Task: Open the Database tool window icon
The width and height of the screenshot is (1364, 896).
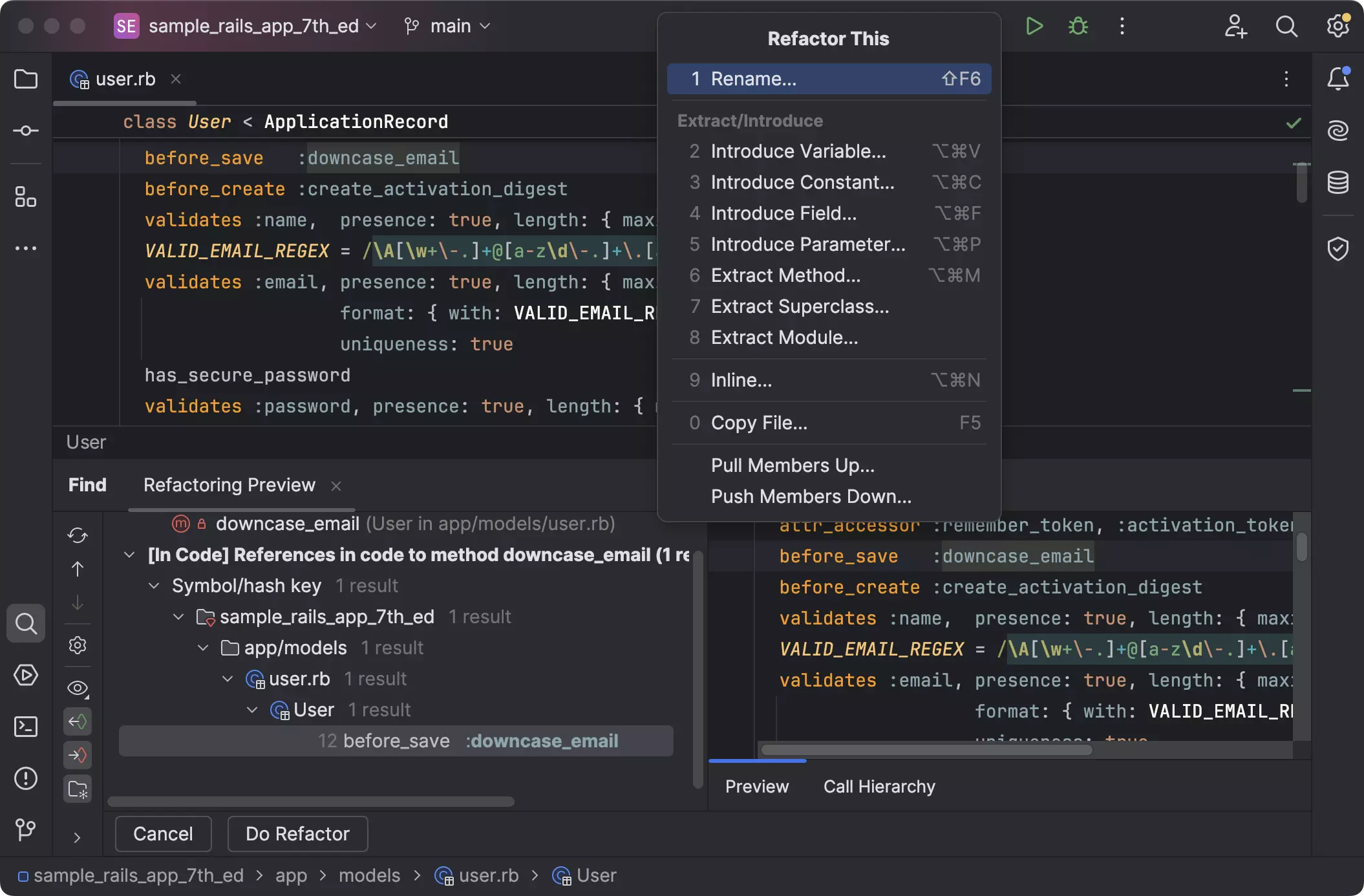Action: point(1337,183)
